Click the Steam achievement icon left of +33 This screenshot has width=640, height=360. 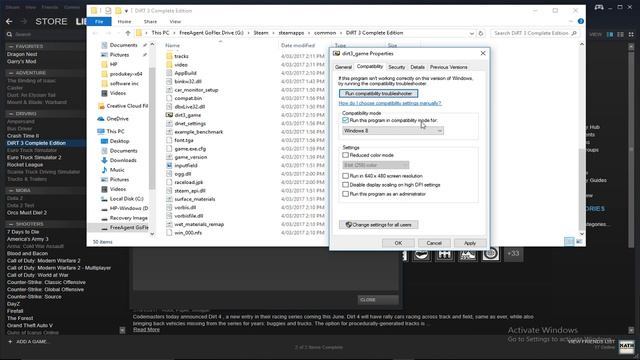(490, 254)
